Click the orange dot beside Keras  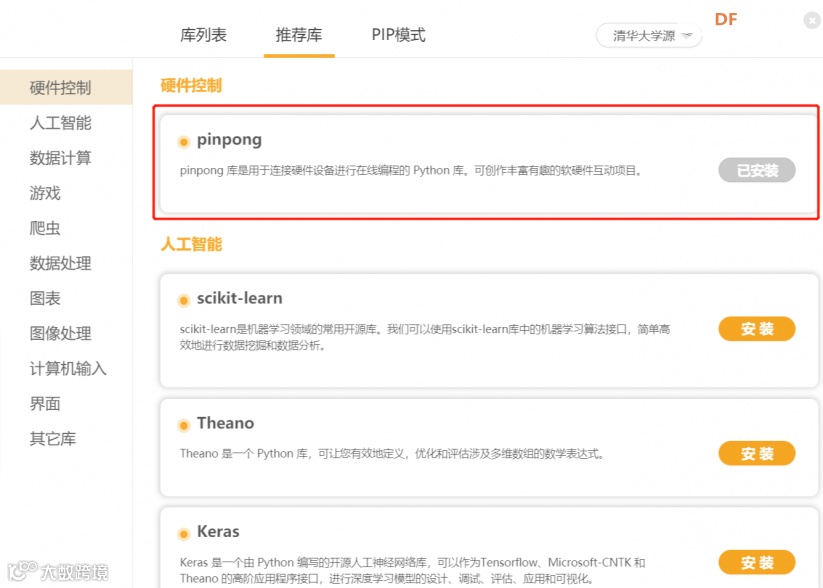click(x=184, y=534)
